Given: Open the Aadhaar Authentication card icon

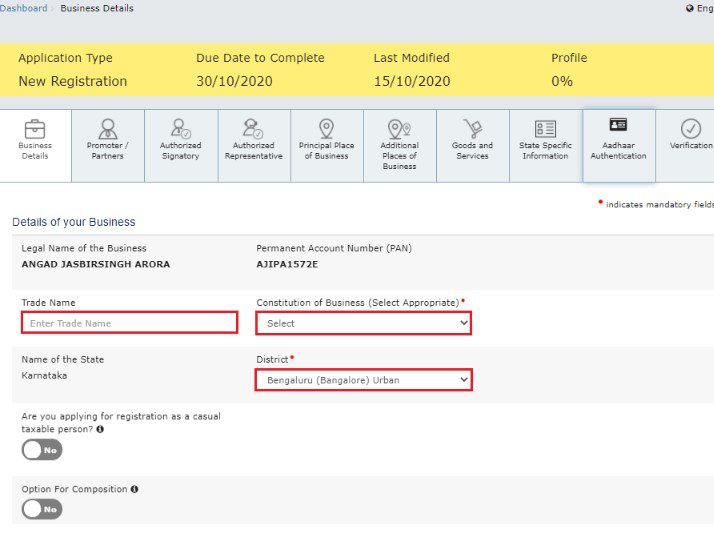Looking at the screenshot, I should pos(618,125).
